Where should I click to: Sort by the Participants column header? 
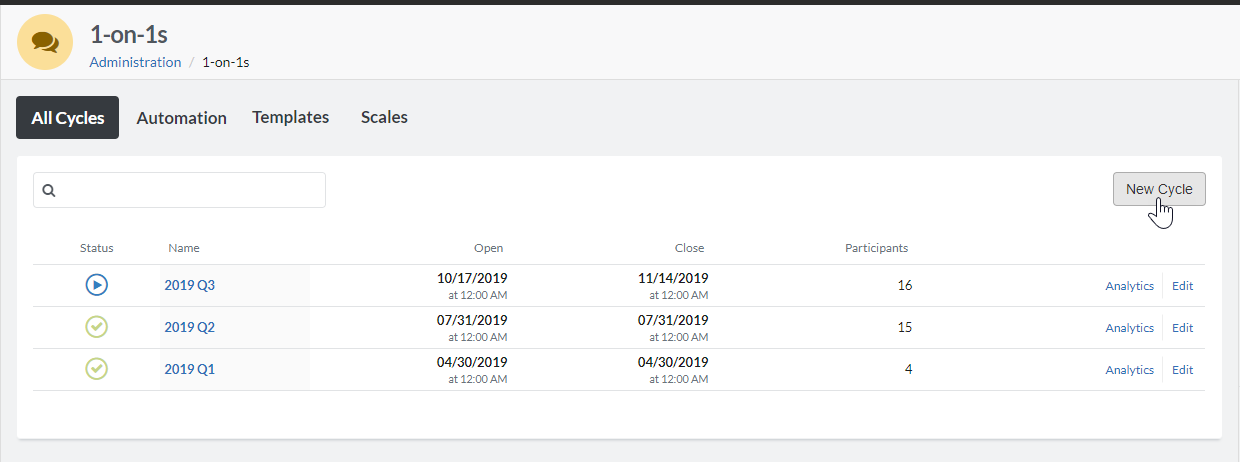coord(876,248)
